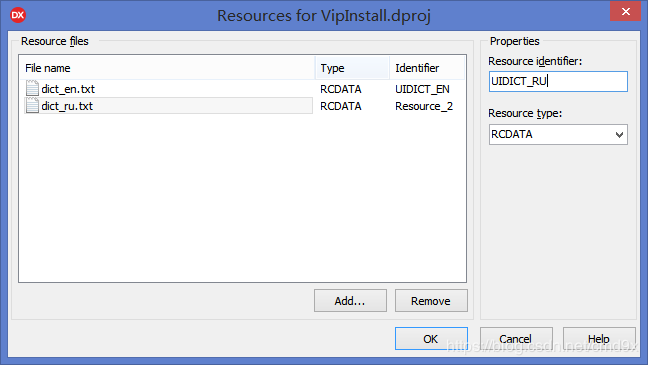Click the Resource_2 identifier cell
Screen dimensions: 648x365
pyautogui.click(x=424, y=106)
